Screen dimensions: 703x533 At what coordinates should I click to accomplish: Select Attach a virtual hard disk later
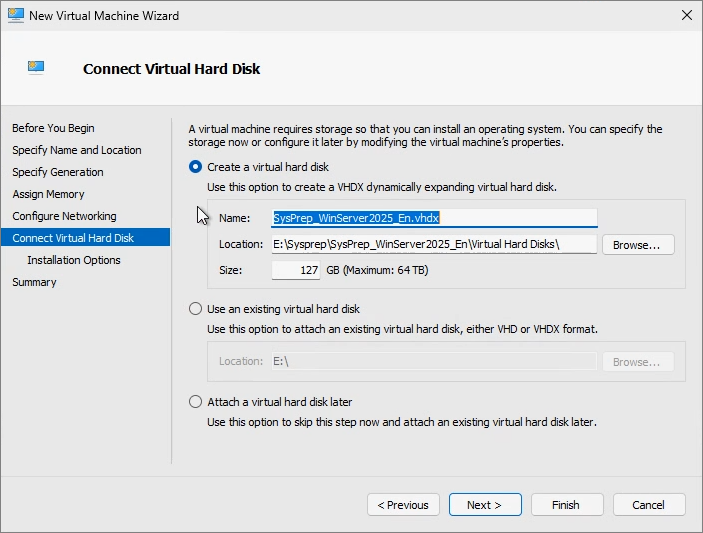click(x=195, y=402)
